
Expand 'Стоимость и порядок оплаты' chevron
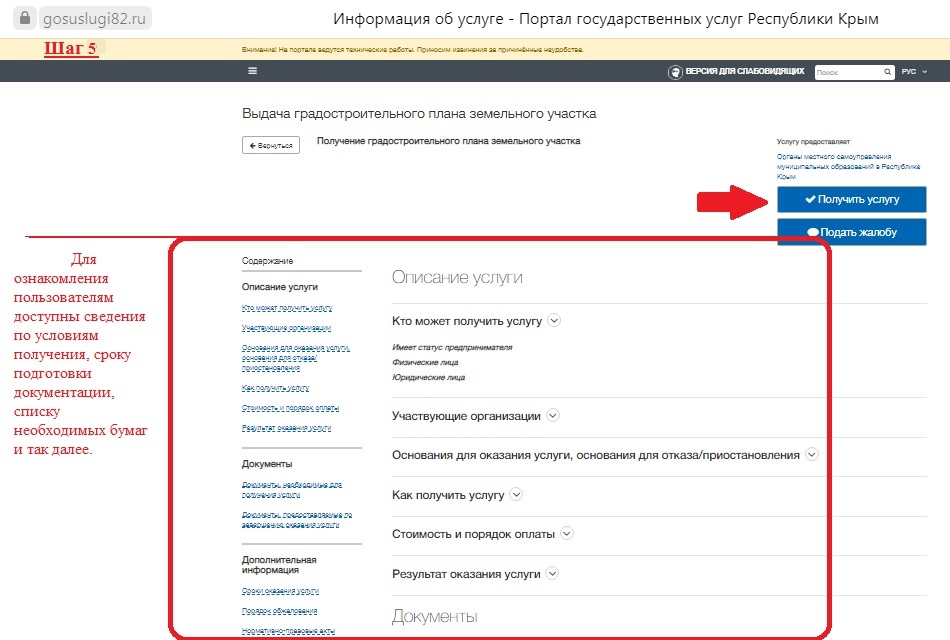(566, 534)
